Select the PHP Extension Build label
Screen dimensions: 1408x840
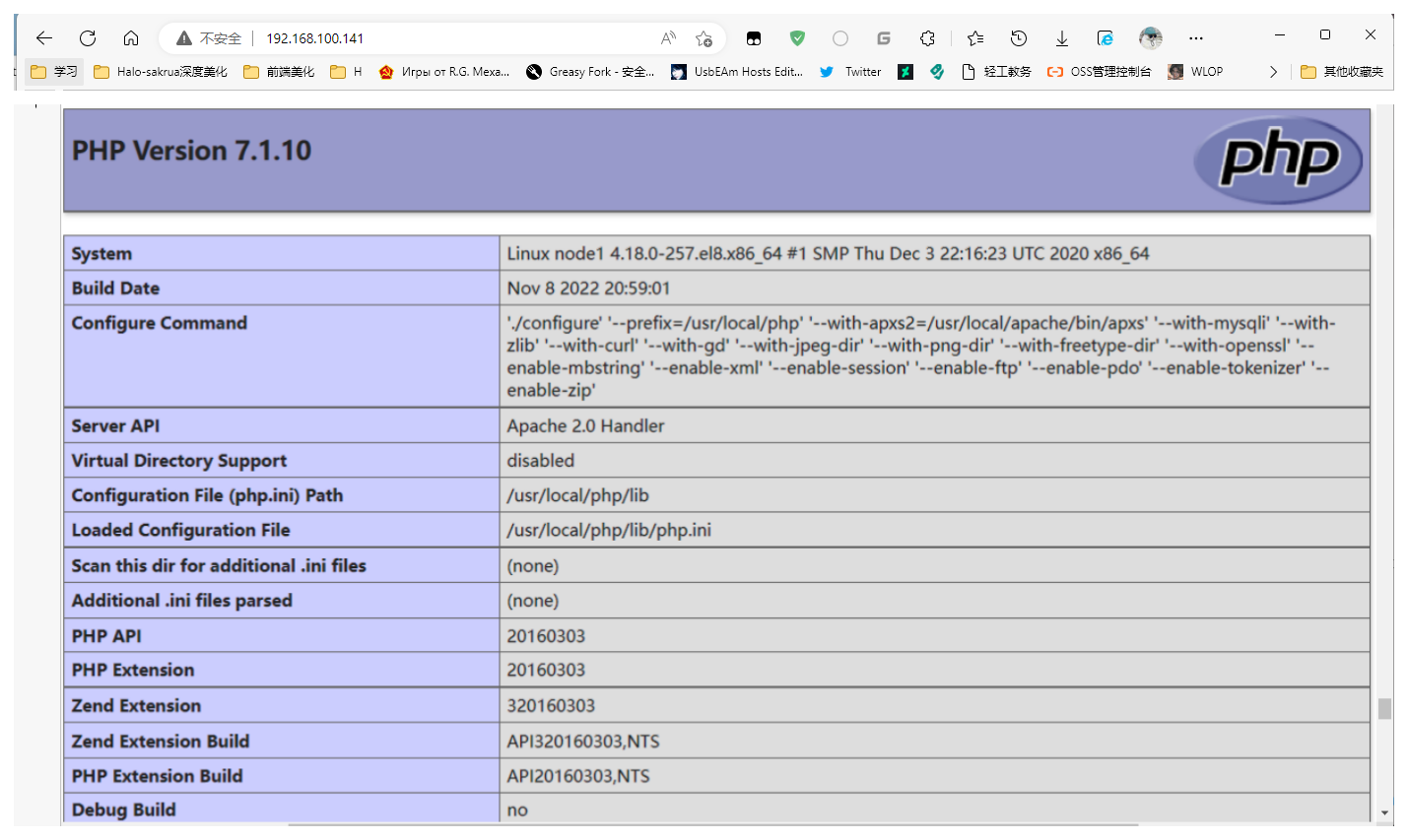click(x=157, y=776)
